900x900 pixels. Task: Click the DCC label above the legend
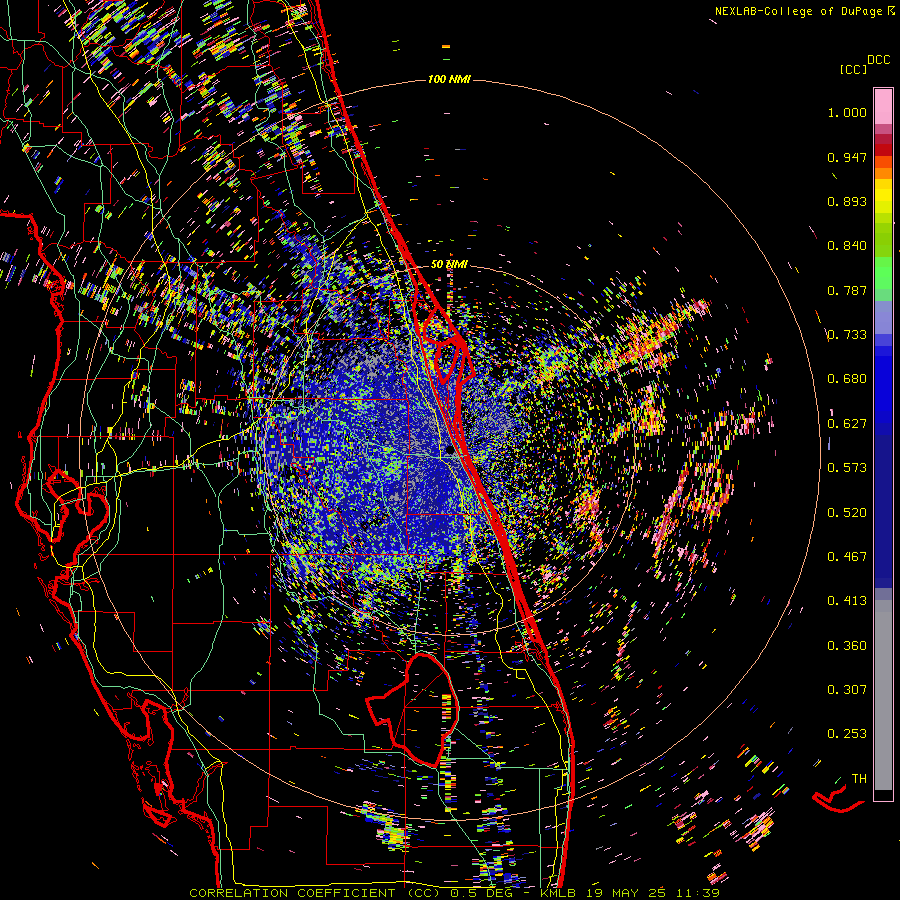tap(878, 60)
